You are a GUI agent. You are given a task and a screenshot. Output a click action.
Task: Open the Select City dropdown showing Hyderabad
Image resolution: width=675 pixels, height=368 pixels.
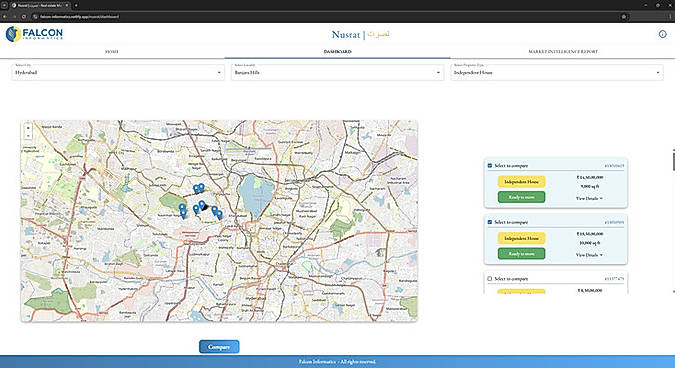click(x=118, y=72)
